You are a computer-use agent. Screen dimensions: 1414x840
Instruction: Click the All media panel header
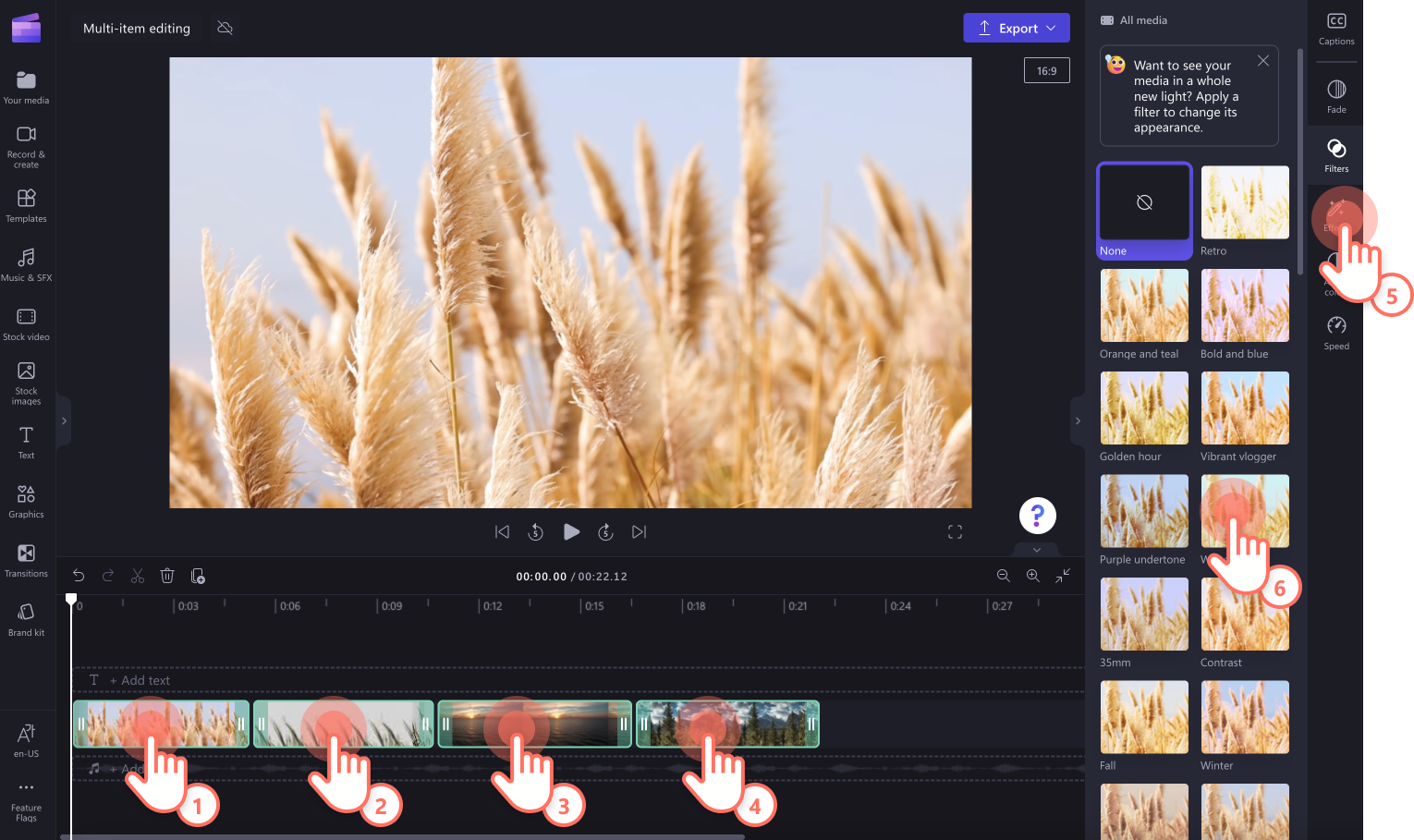(x=1134, y=20)
